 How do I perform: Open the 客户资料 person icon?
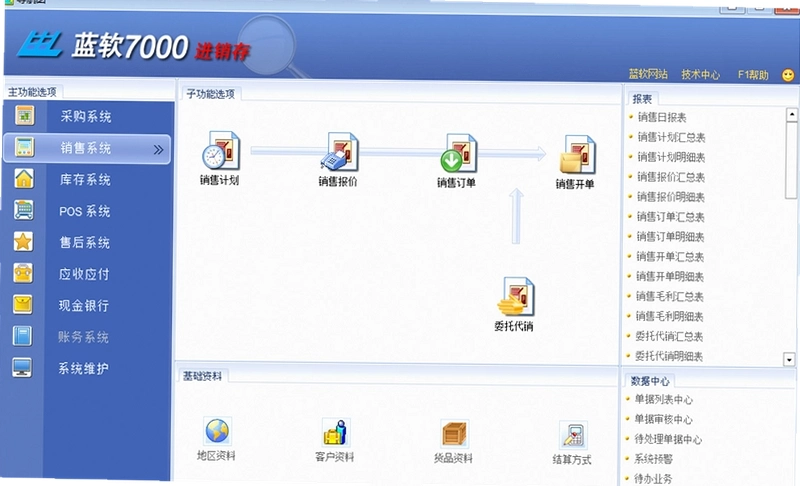tap(336, 432)
